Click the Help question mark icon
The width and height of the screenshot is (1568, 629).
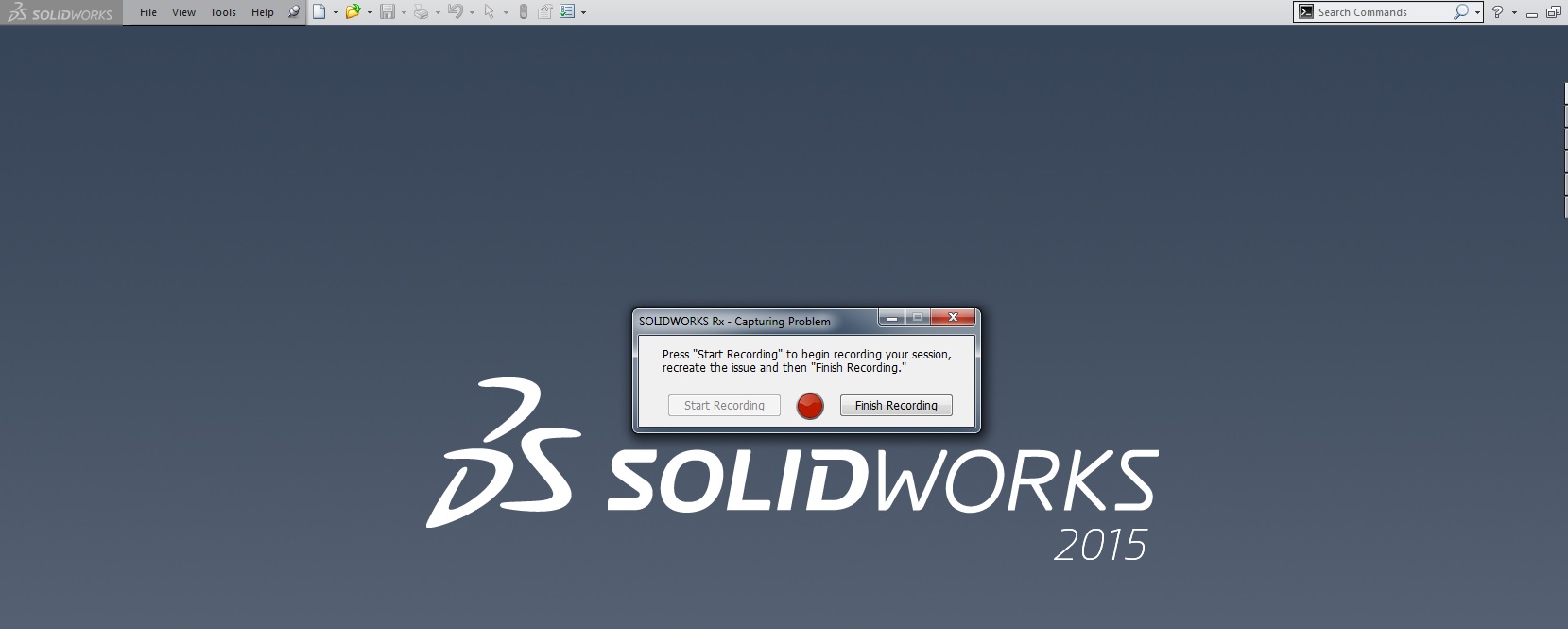tap(1497, 12)
